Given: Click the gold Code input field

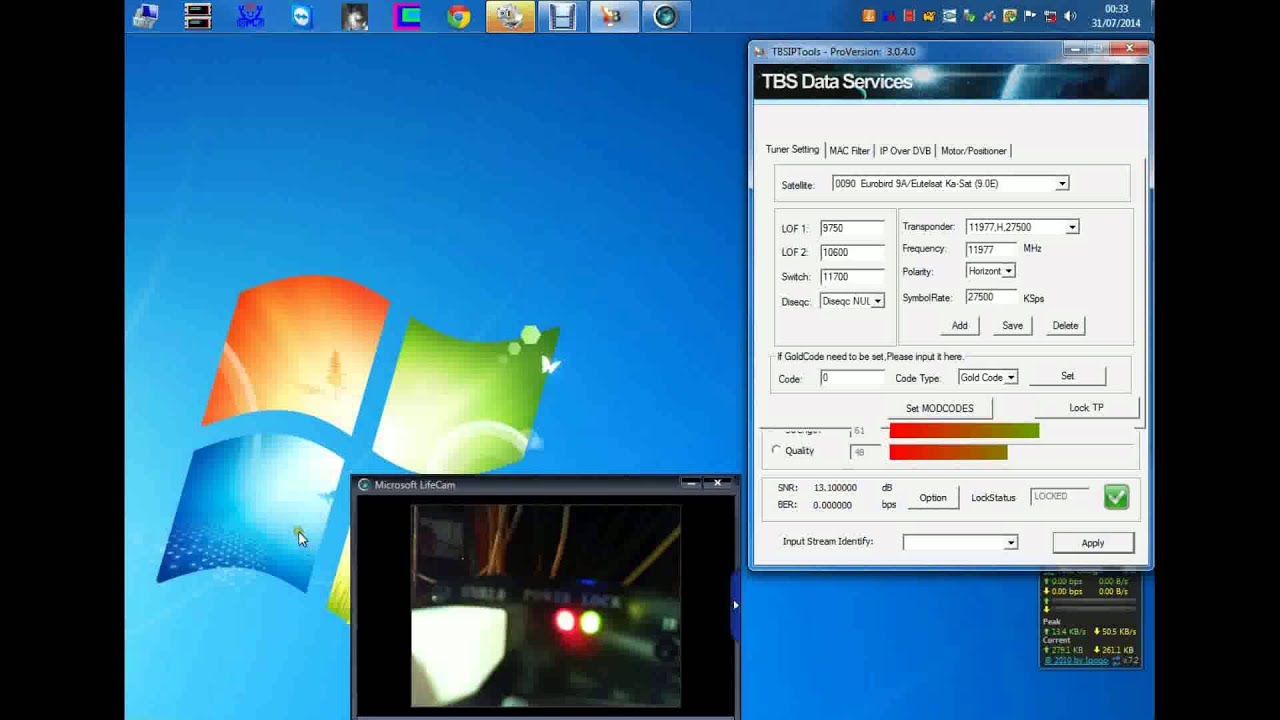Looking at the screenshot, I should click(x=852, y=378).
